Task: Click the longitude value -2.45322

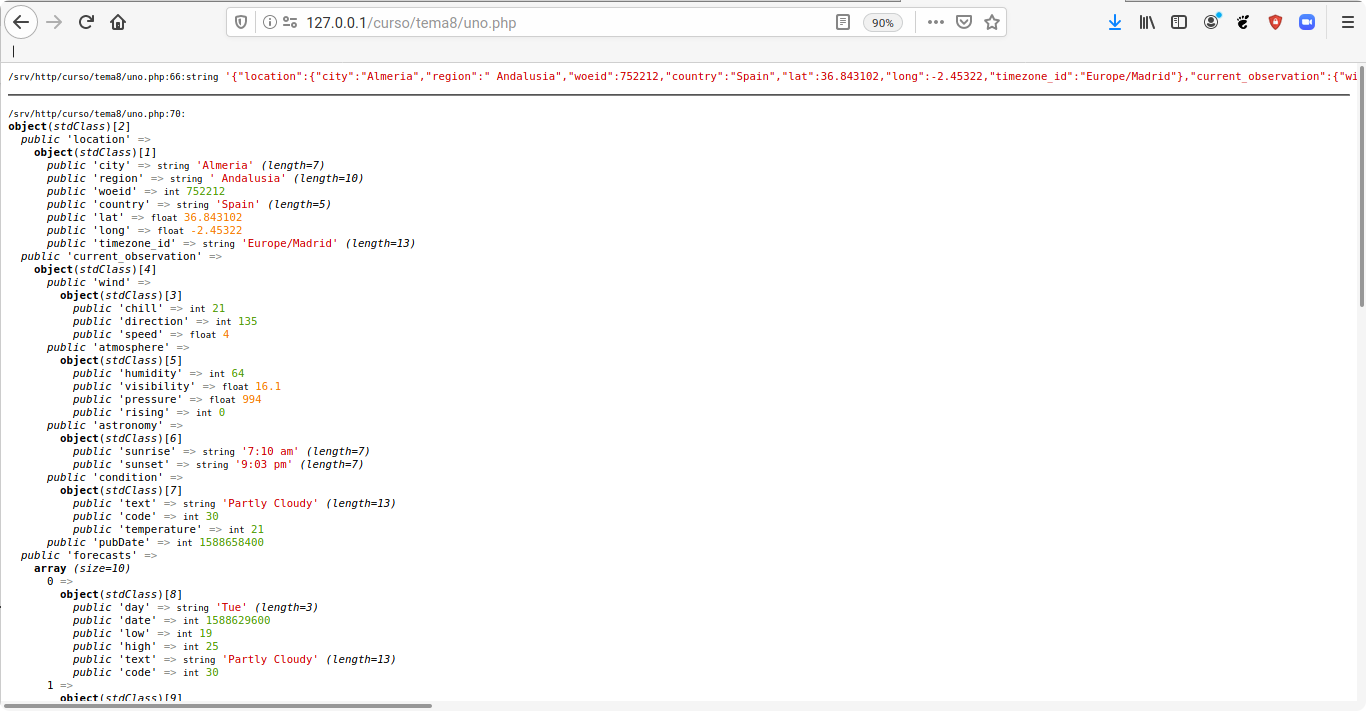Action: [x=216, y=230]
